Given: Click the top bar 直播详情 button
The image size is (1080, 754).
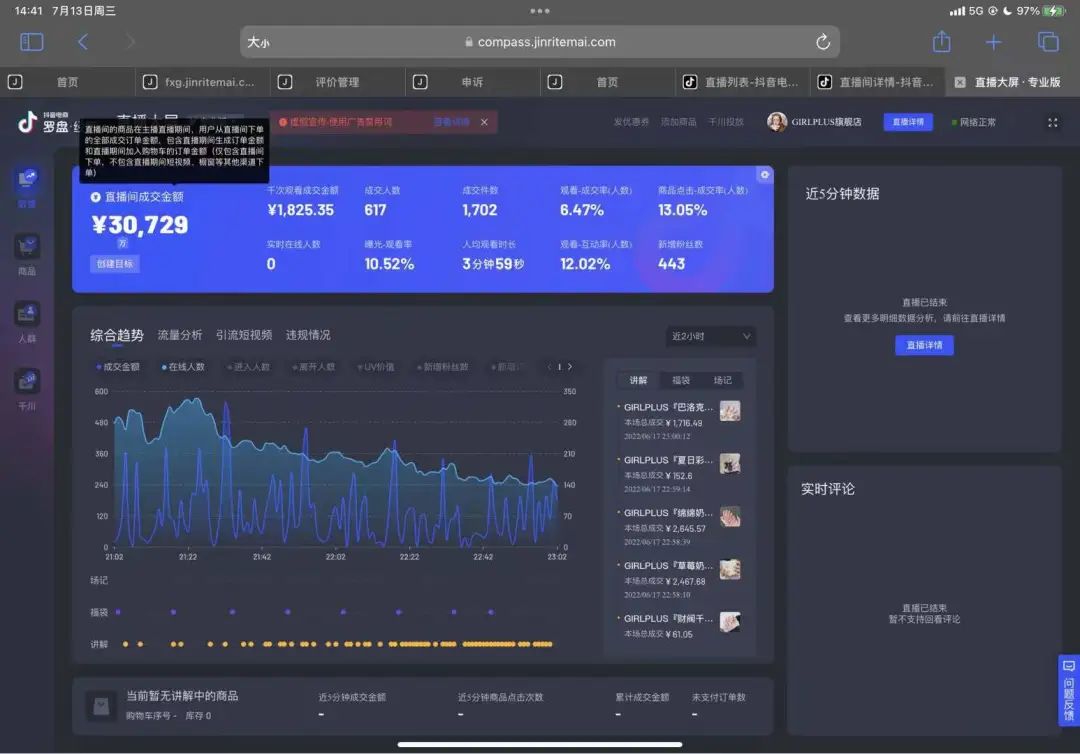Looking at the screenshot, I should coord(908,122).
